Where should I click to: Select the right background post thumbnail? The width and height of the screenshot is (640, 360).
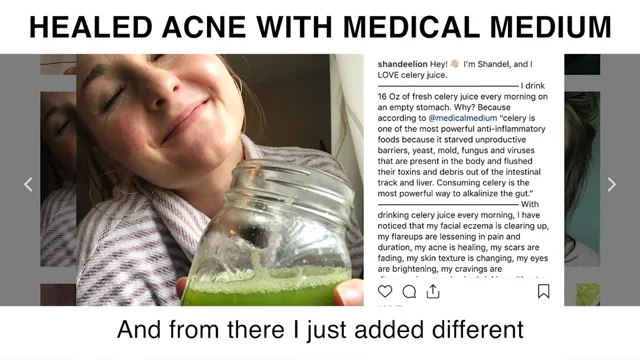pyautogui.click(x=582, y=179)
